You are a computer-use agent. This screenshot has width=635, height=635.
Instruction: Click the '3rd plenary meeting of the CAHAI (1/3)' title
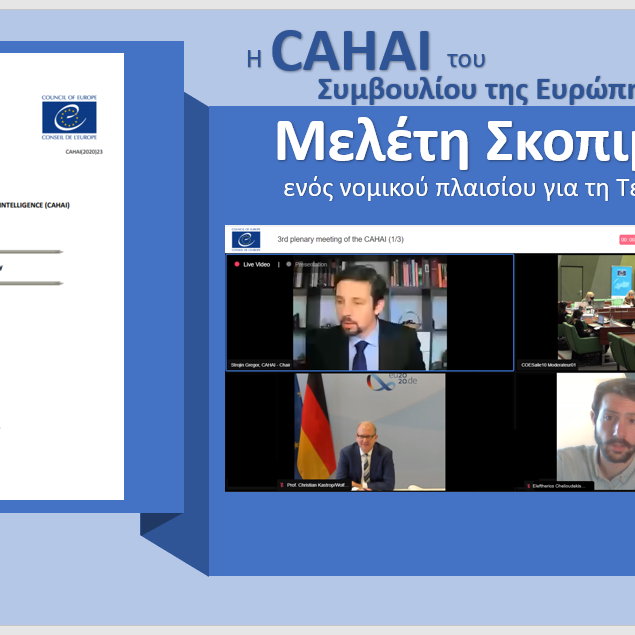(x=341, y=239)
